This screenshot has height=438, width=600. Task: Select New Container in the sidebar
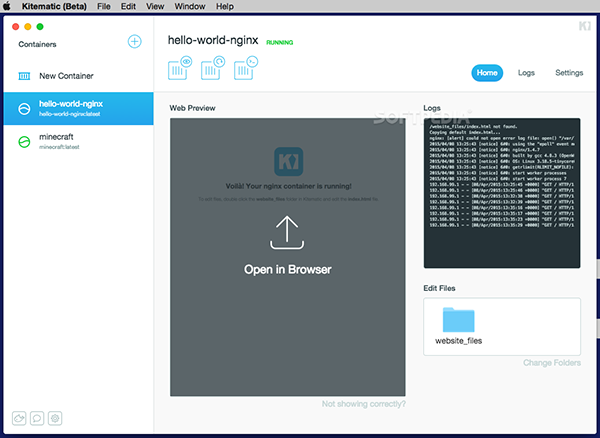(x=66, y=76)
